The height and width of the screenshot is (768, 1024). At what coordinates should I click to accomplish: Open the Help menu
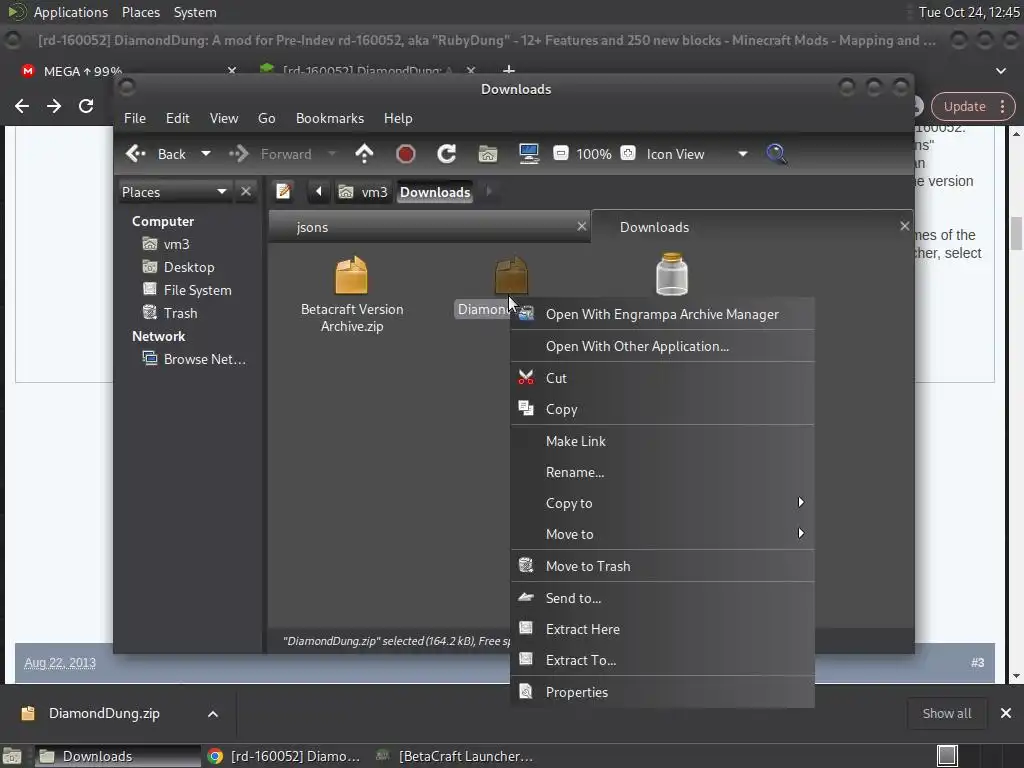pyautogui.click(x=398, y=118)
